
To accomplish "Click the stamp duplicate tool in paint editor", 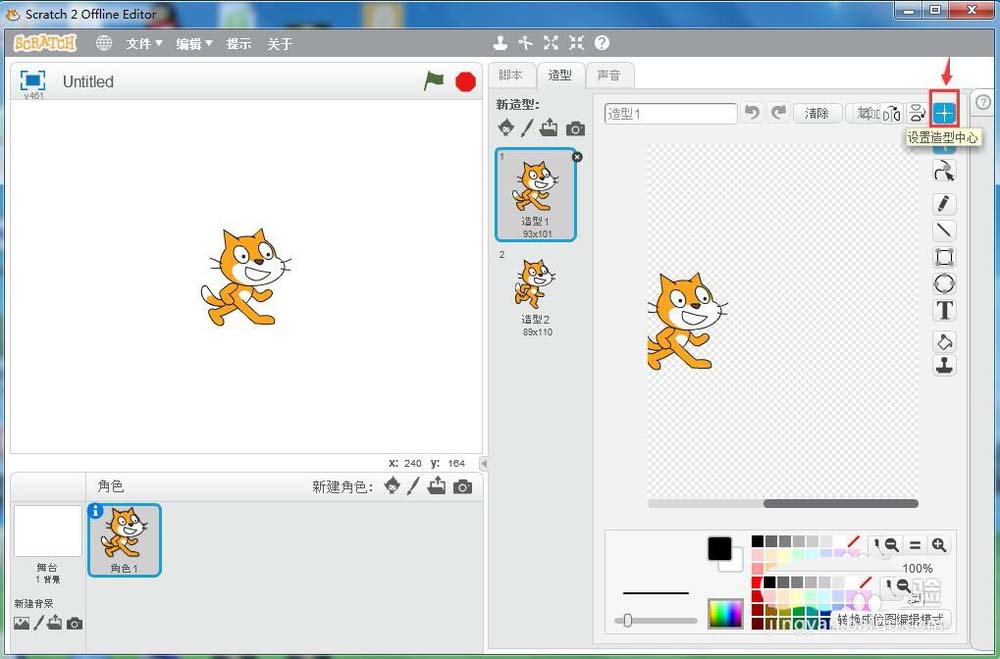I will [x=944, y=365].
